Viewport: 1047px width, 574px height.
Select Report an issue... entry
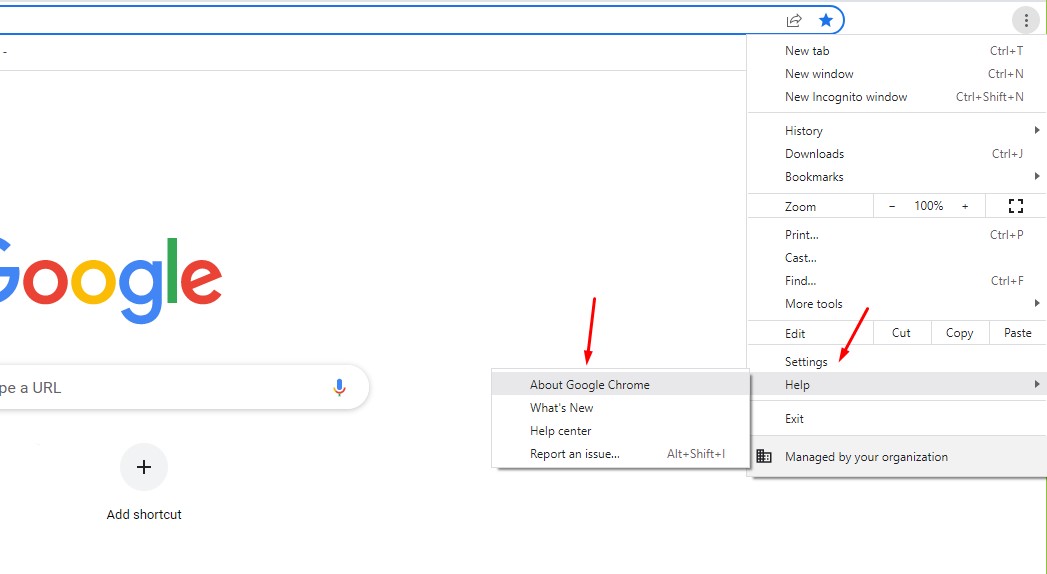pyautogui.click(x=620, y=454)
